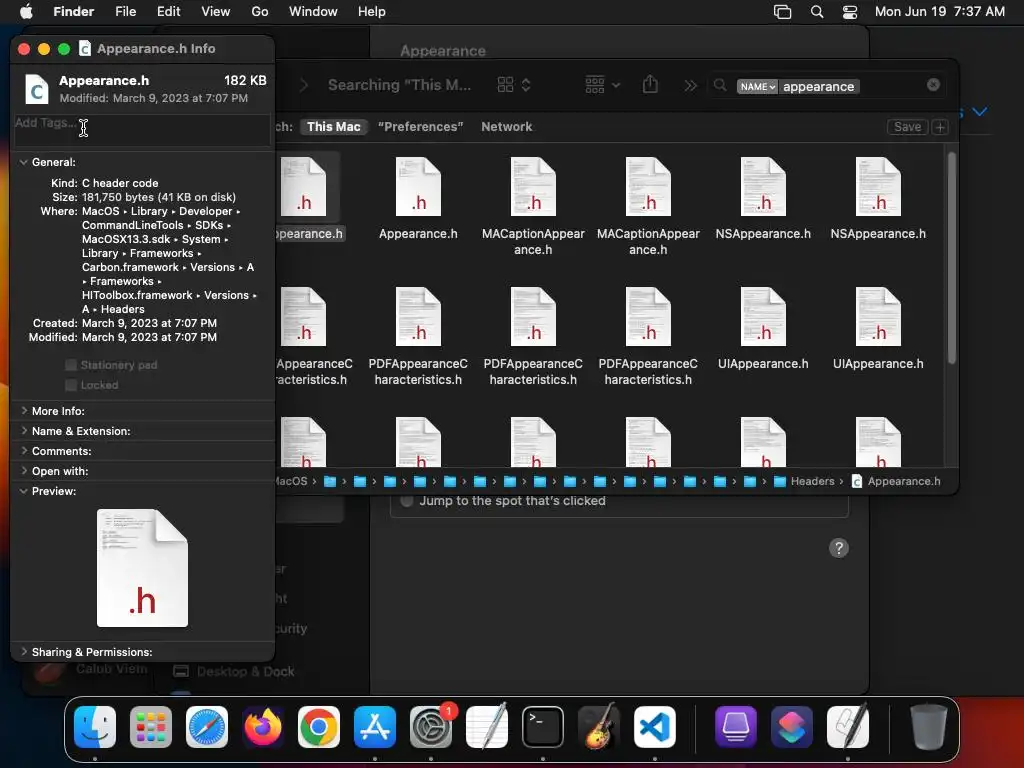Open the View menu

coord(216,12)
